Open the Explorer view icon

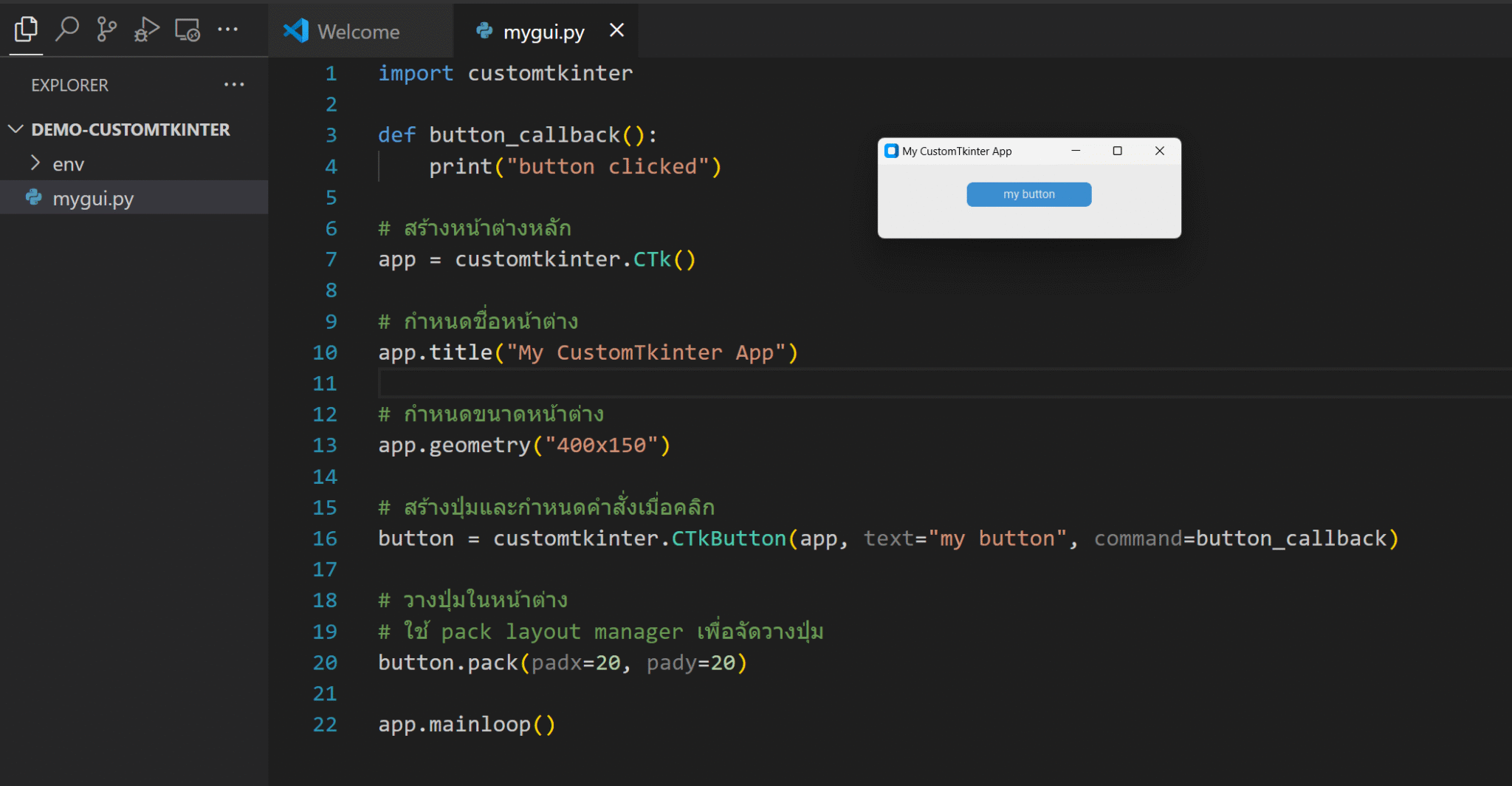pos(26,30)
